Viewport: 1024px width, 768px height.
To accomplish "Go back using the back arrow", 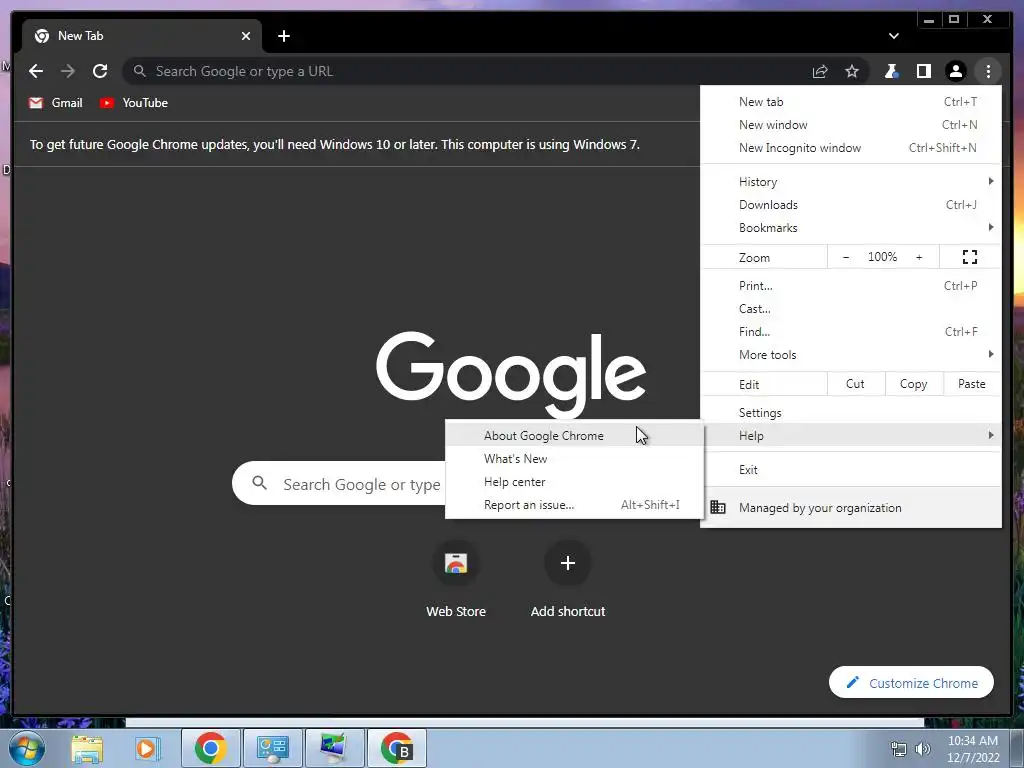I will click(36, 71).
